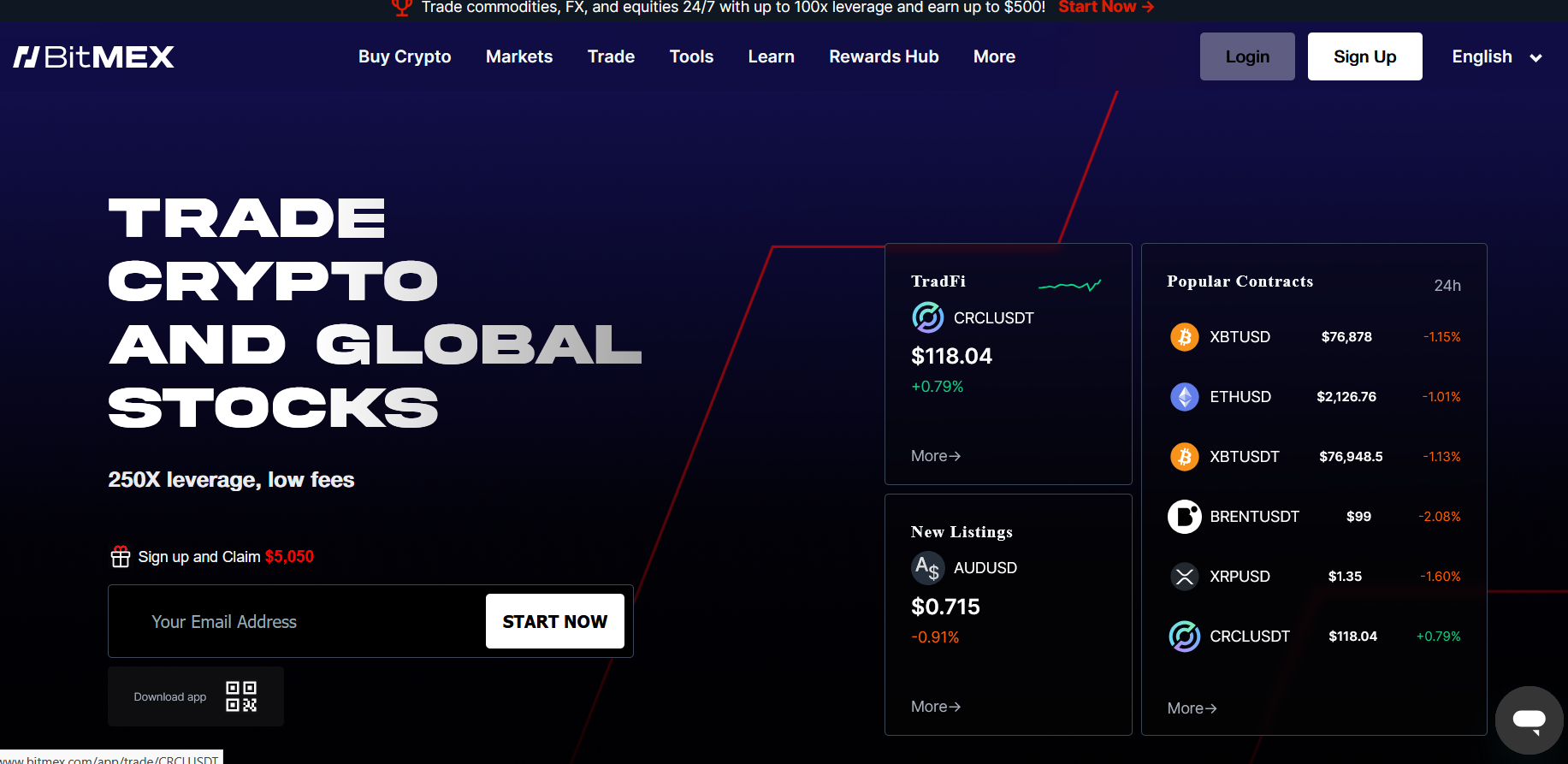The width and height of the screenshot is (1568, 764).
Task: Click the Download app button
Action: [x=196, y=696]
